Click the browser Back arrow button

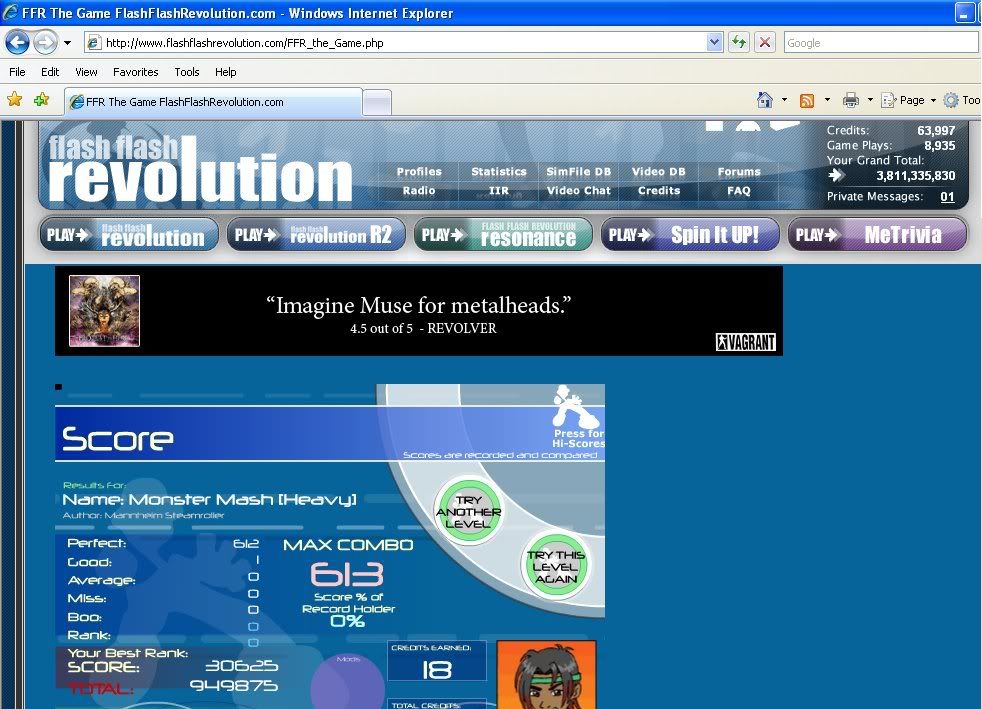pyautogui.click(x=18, y=43)
